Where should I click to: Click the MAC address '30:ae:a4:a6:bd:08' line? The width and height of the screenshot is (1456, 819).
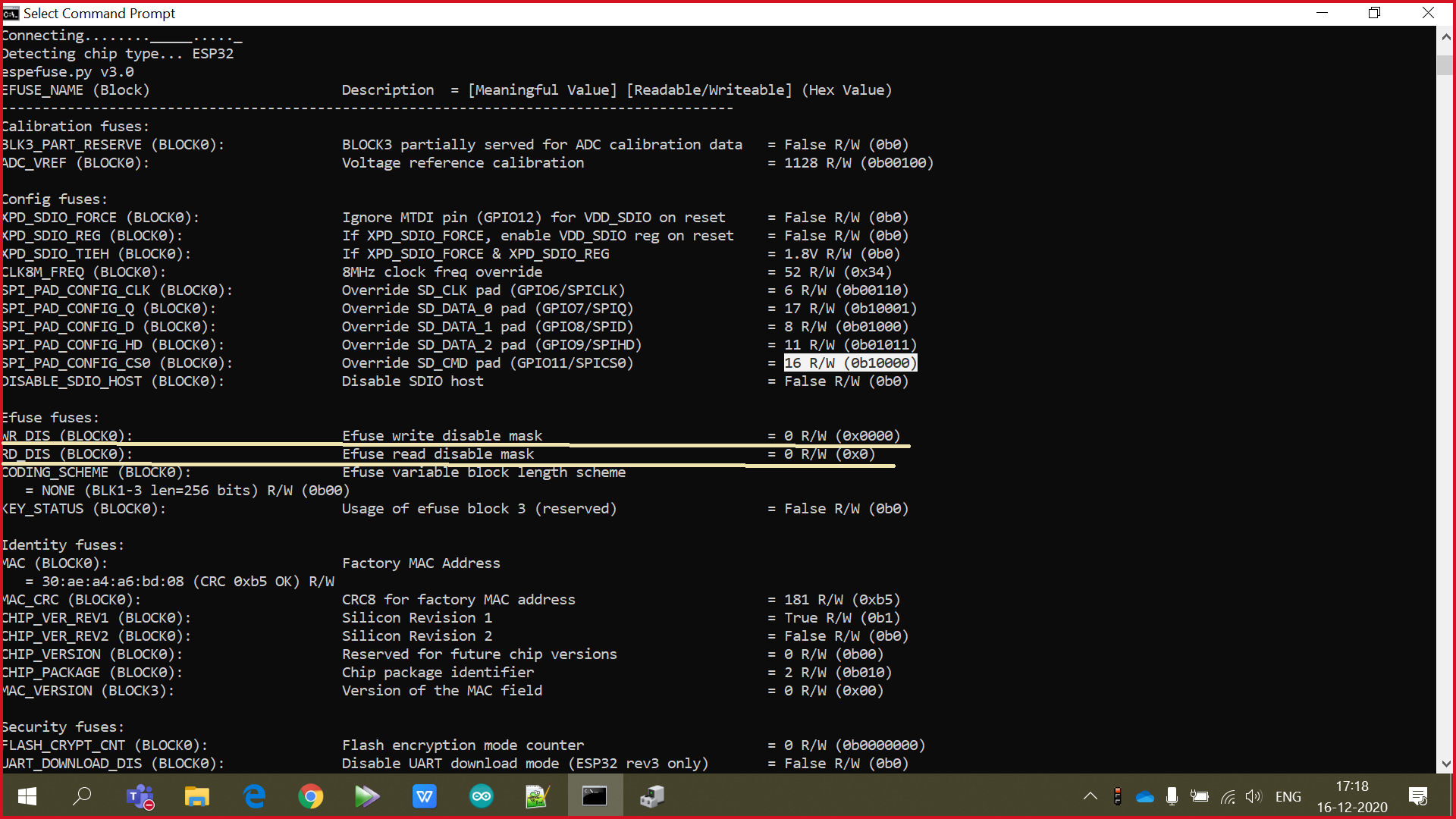click(180, 582)
